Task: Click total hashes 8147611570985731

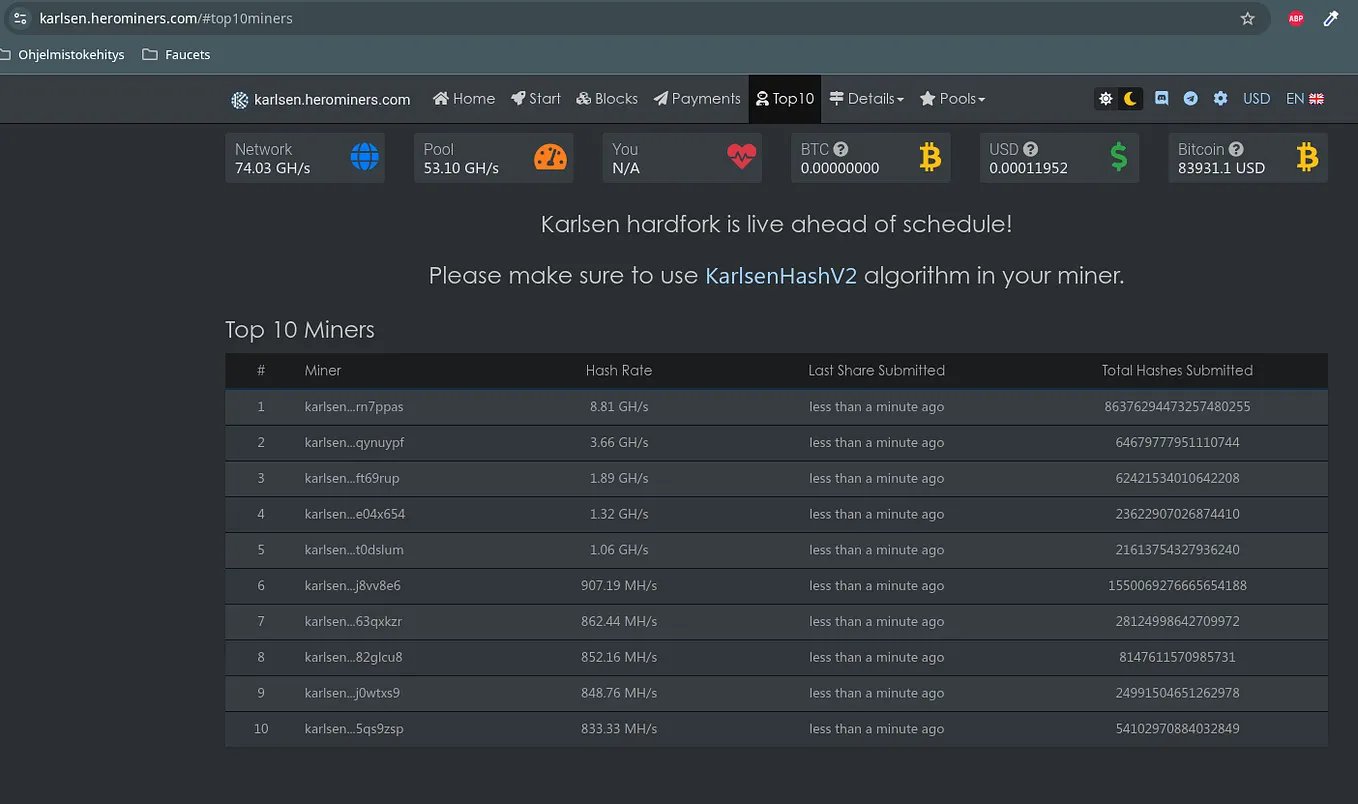Action: tap(1177, 658)
